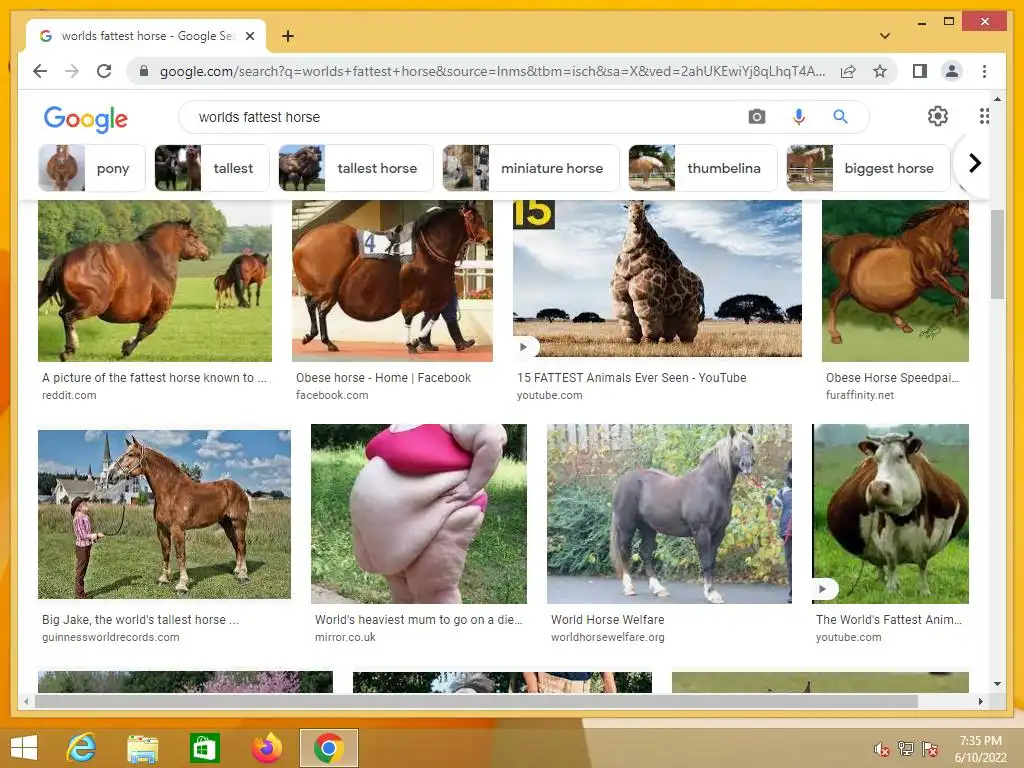Click the vertical scrollbar down arrow

coord(997,684)
